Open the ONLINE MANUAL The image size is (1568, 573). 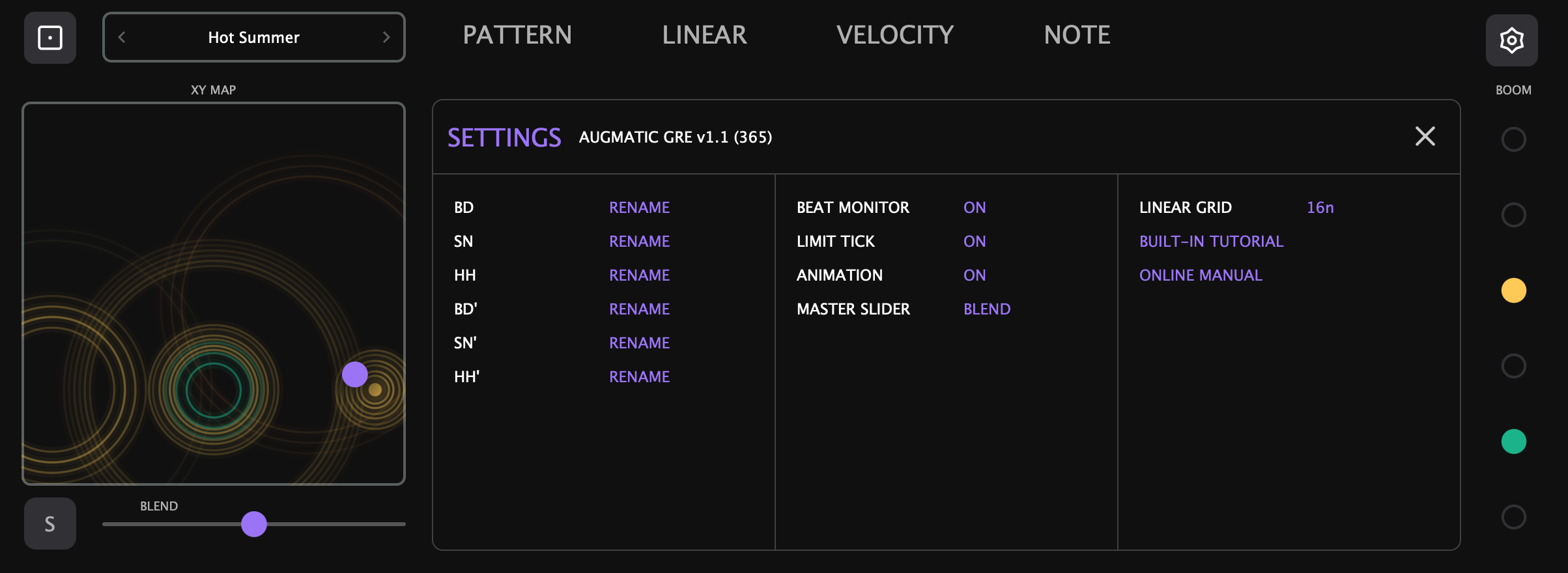pos(1201,275)
